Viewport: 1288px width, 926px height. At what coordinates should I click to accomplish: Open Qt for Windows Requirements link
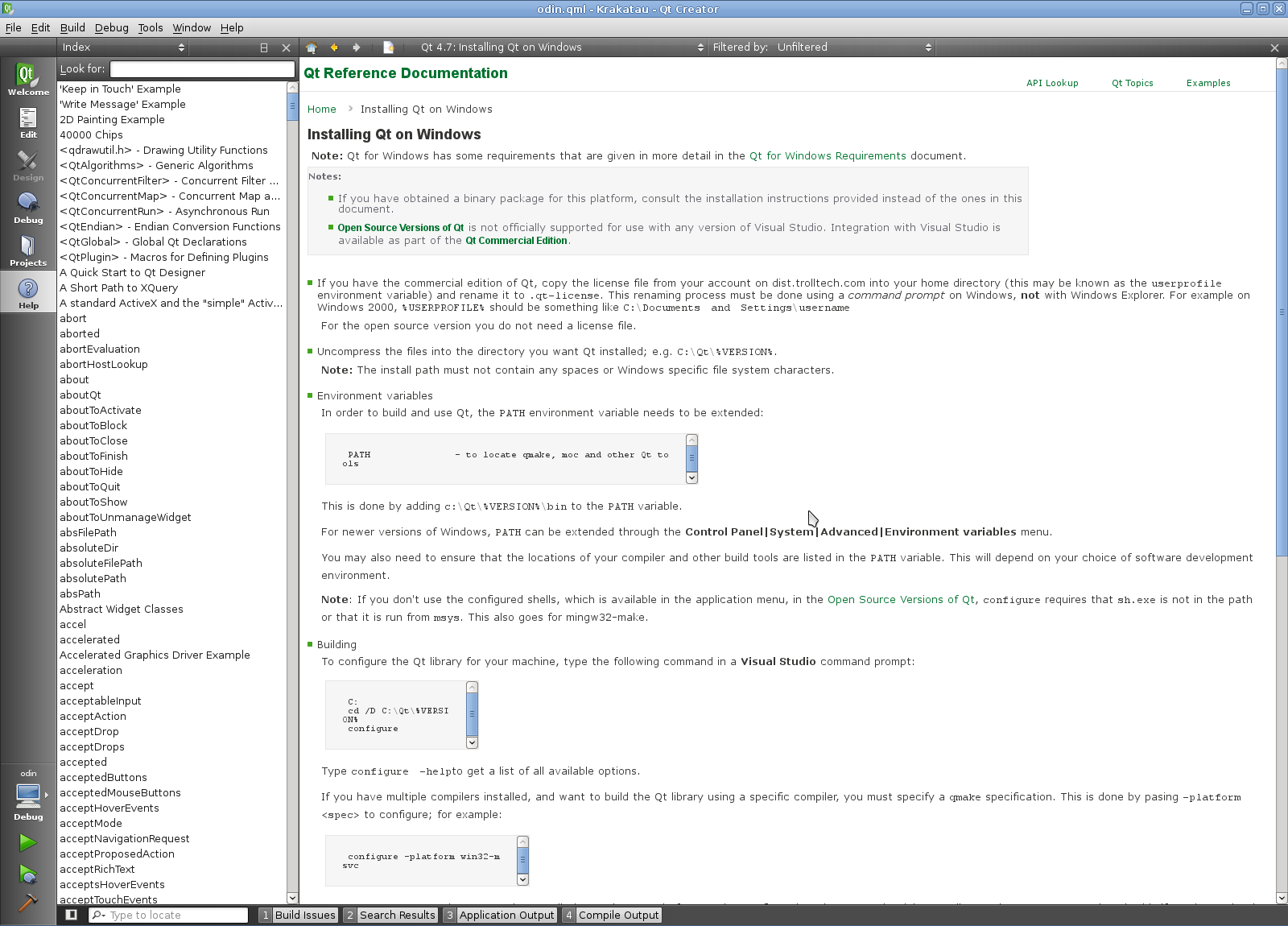(828, 156)
